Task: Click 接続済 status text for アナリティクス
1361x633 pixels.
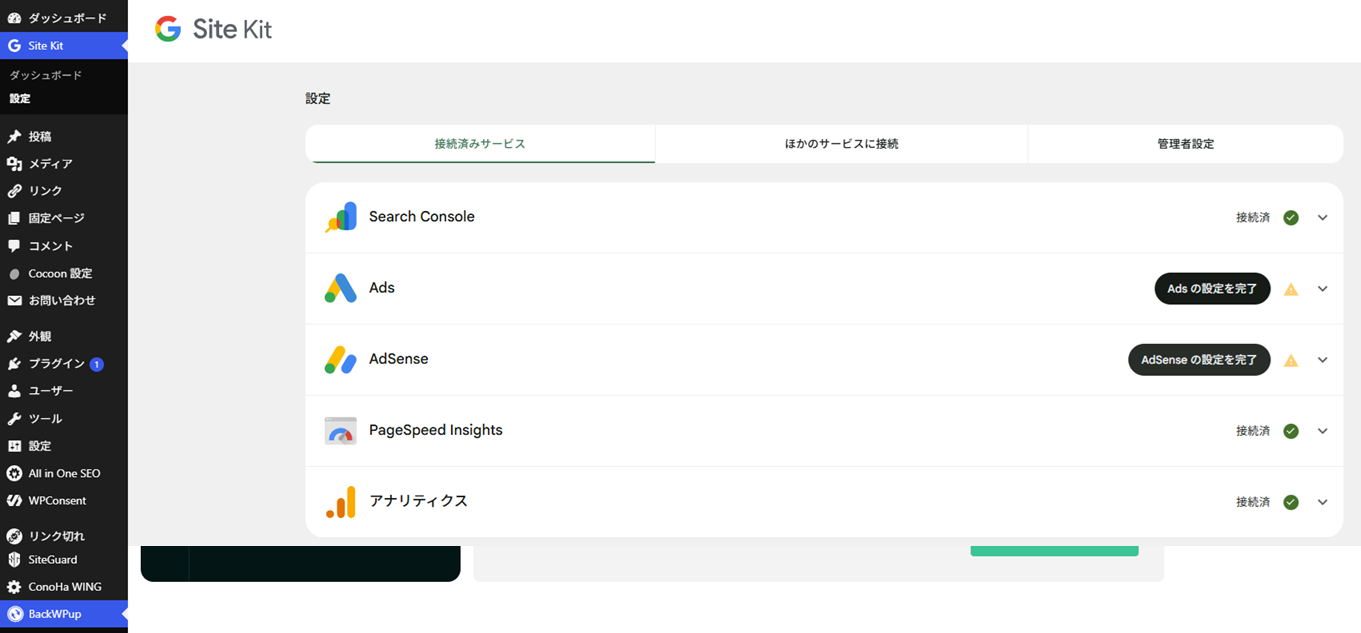Action: point(1253,502)
